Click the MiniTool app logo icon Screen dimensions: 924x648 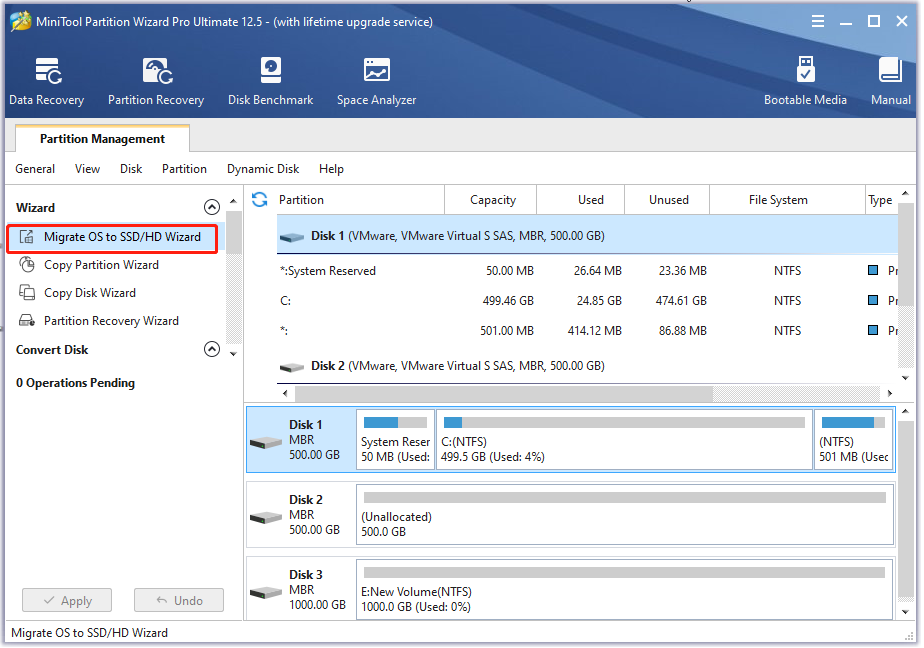click(21, 21)
